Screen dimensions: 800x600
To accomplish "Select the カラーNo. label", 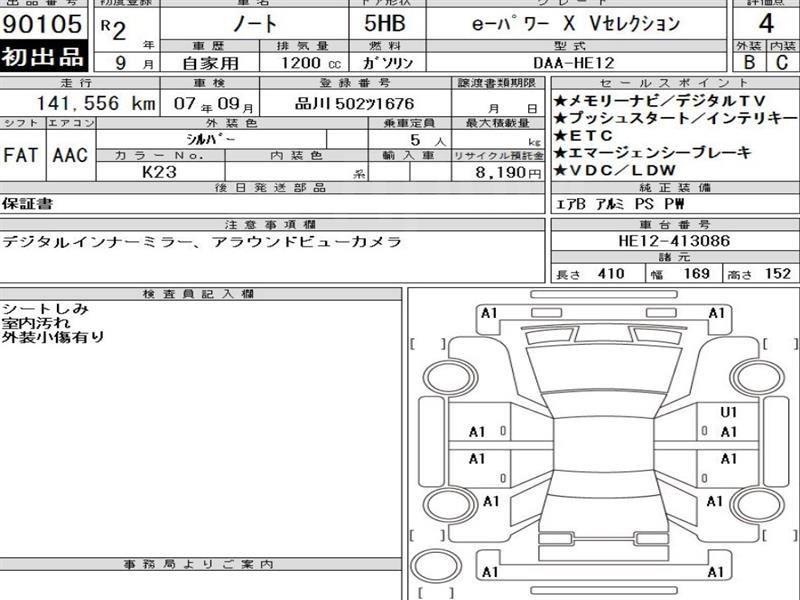I will (x=160, y=156).
